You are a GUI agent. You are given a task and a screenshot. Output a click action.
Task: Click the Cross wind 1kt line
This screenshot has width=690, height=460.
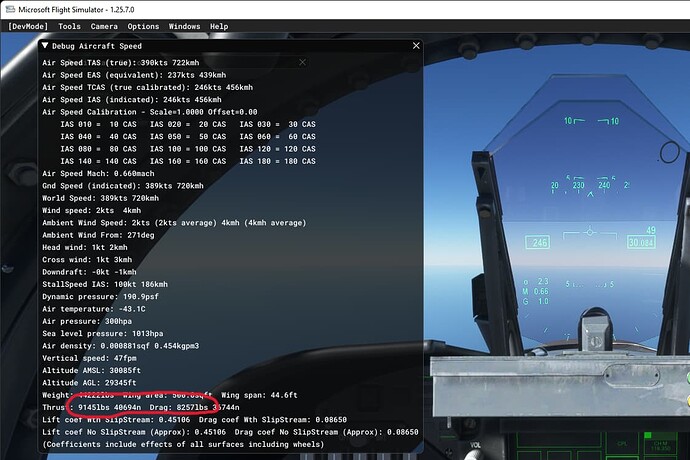point(87,260)
